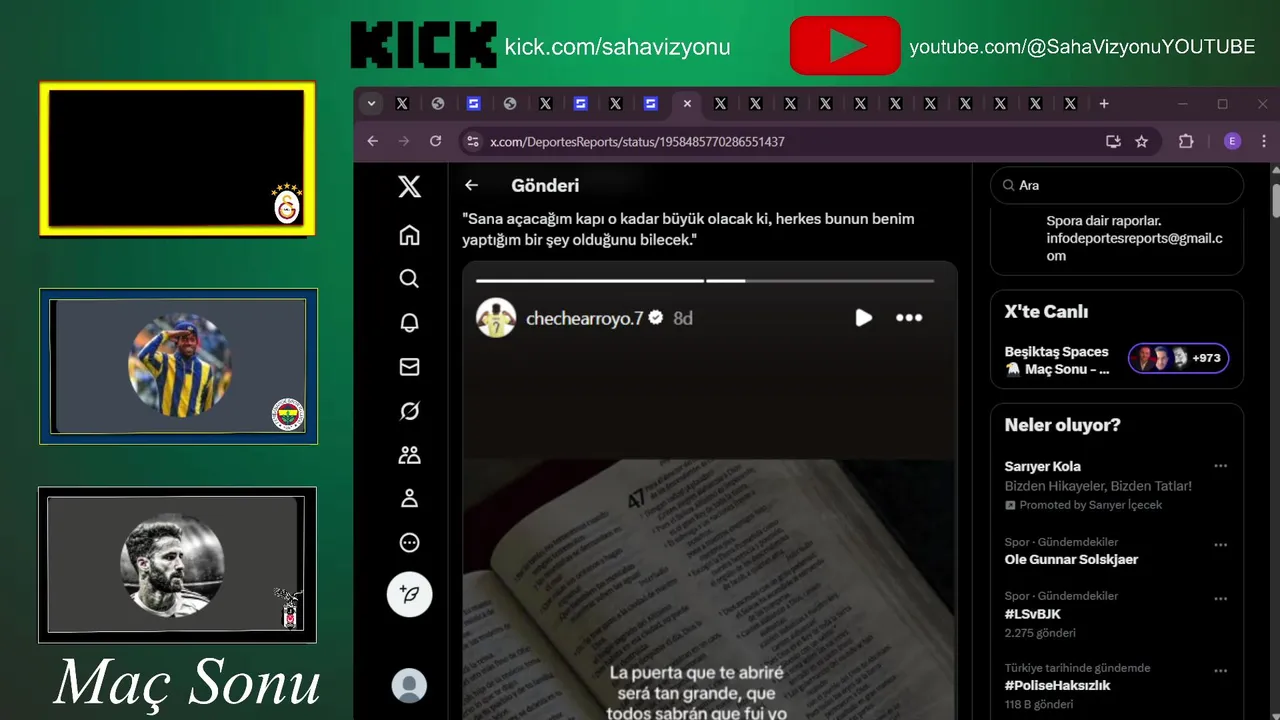Click the "X'te Canlı" heading
1280x720 pixels.
click(x=1046, y=311)
